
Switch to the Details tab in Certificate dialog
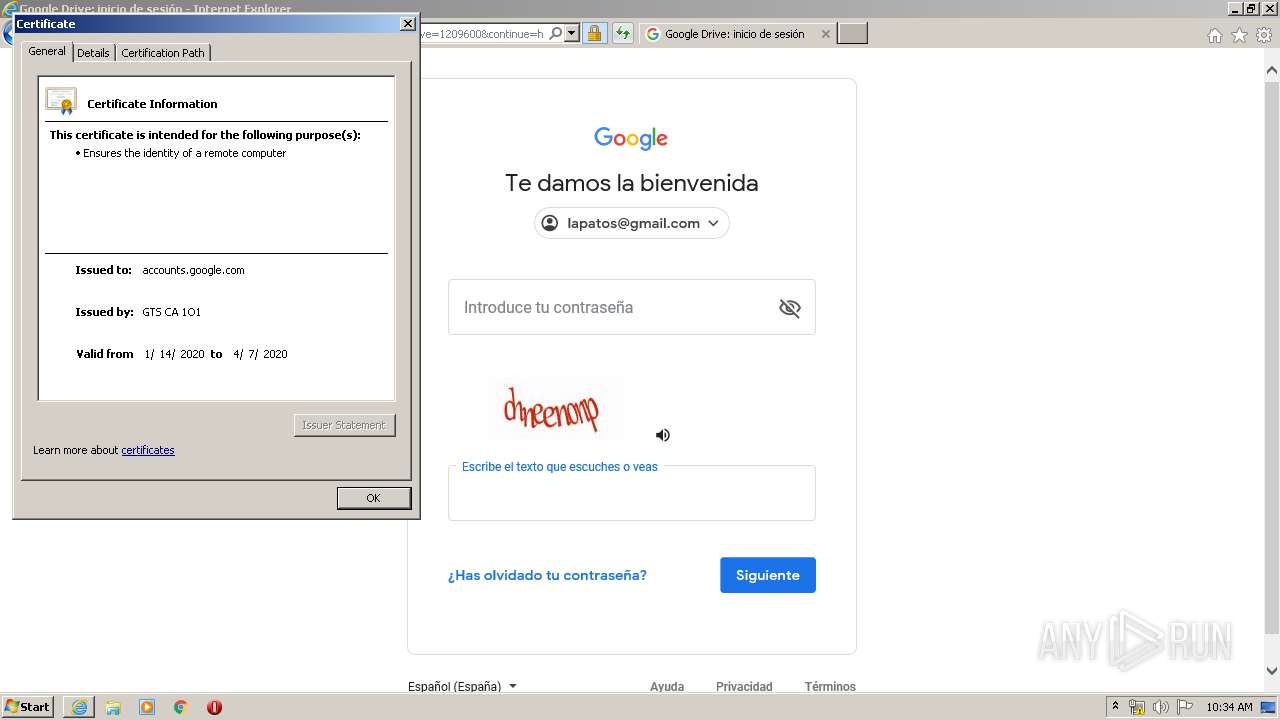pos(93,53)
